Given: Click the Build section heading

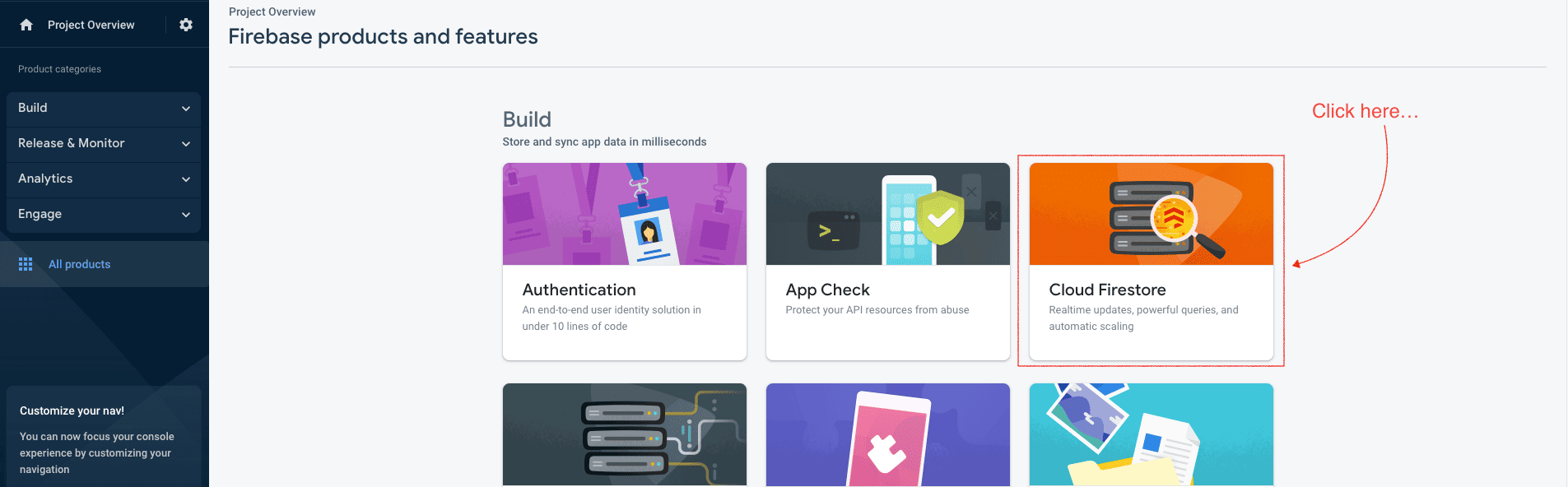Looking at the screenshot, I should [527, 119].
